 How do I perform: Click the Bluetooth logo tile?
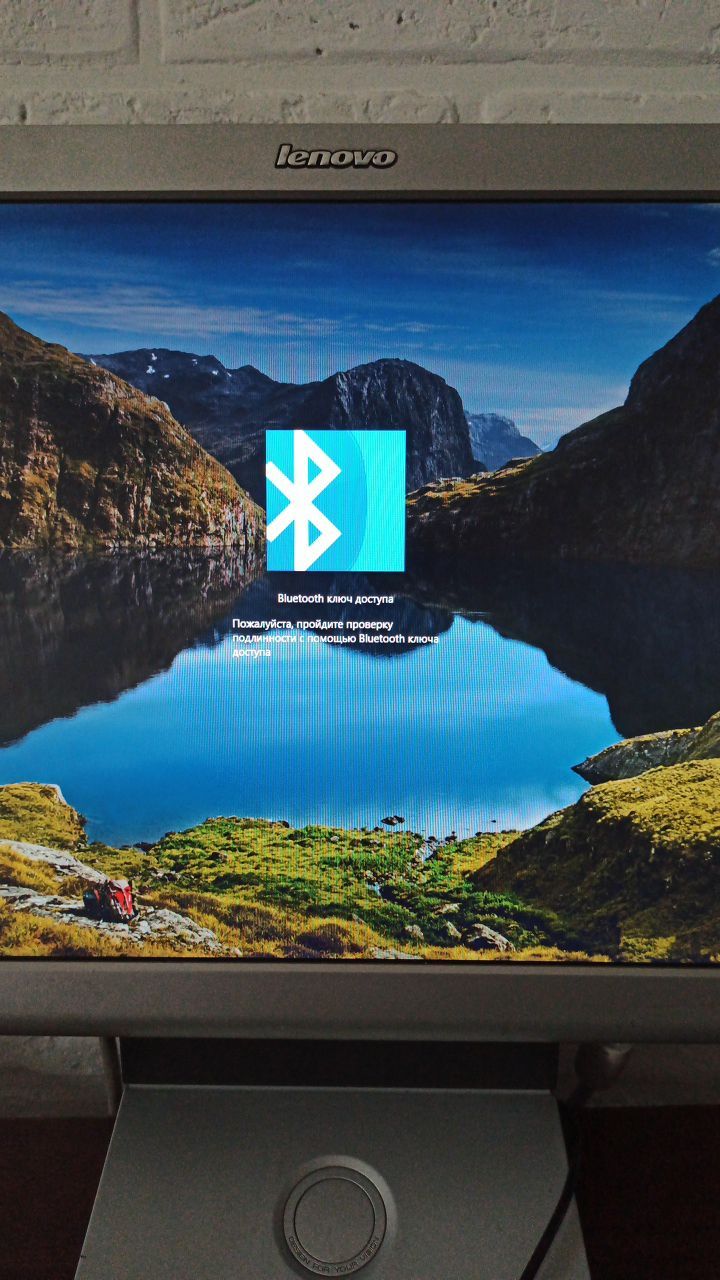coord(335,500)
